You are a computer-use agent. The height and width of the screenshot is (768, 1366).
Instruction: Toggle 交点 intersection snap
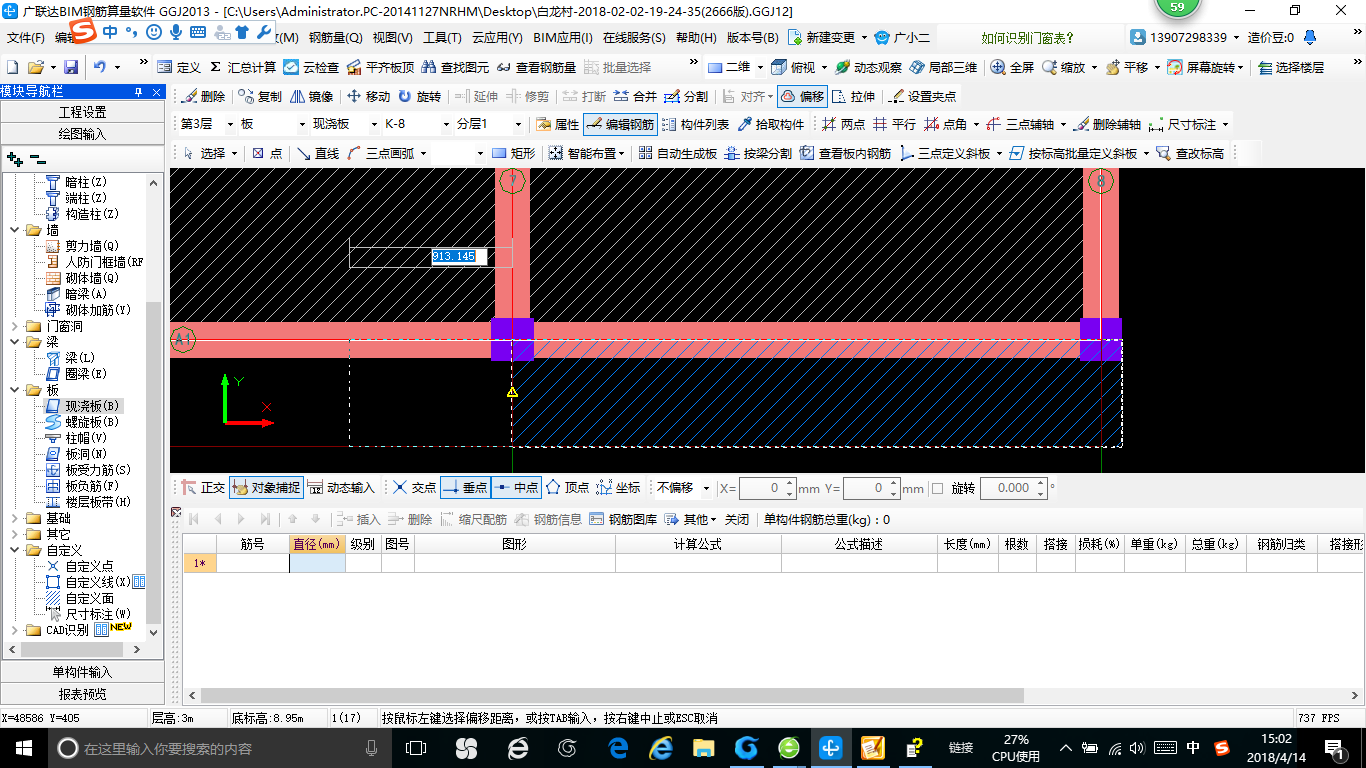[414, 488]
